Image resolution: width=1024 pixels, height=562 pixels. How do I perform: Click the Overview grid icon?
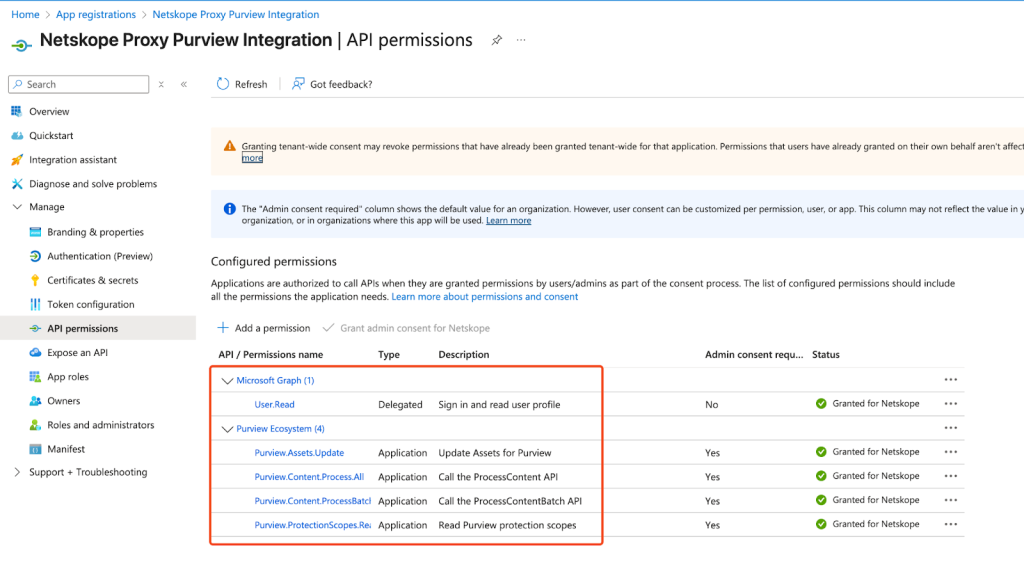click(x=16, y=112)
